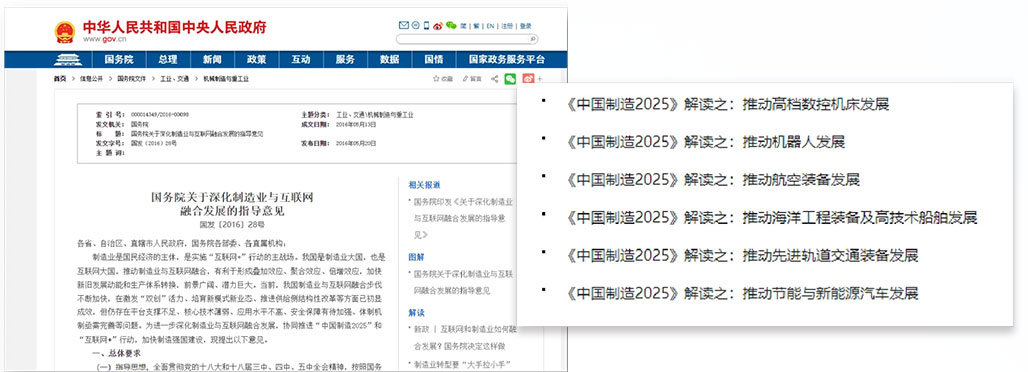Click 发布日期 field in info box

point(339,142)
